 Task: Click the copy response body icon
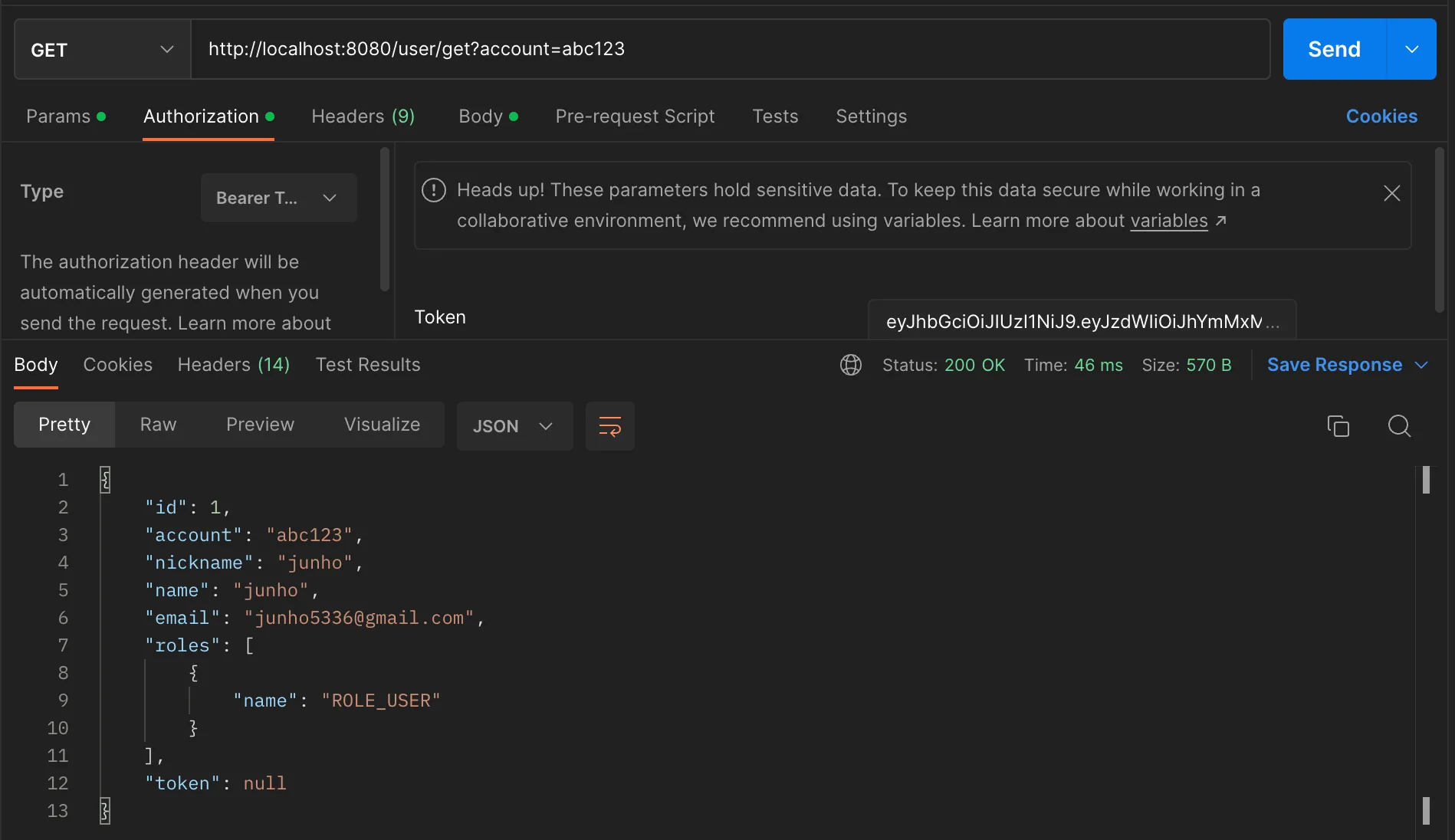1338,425
